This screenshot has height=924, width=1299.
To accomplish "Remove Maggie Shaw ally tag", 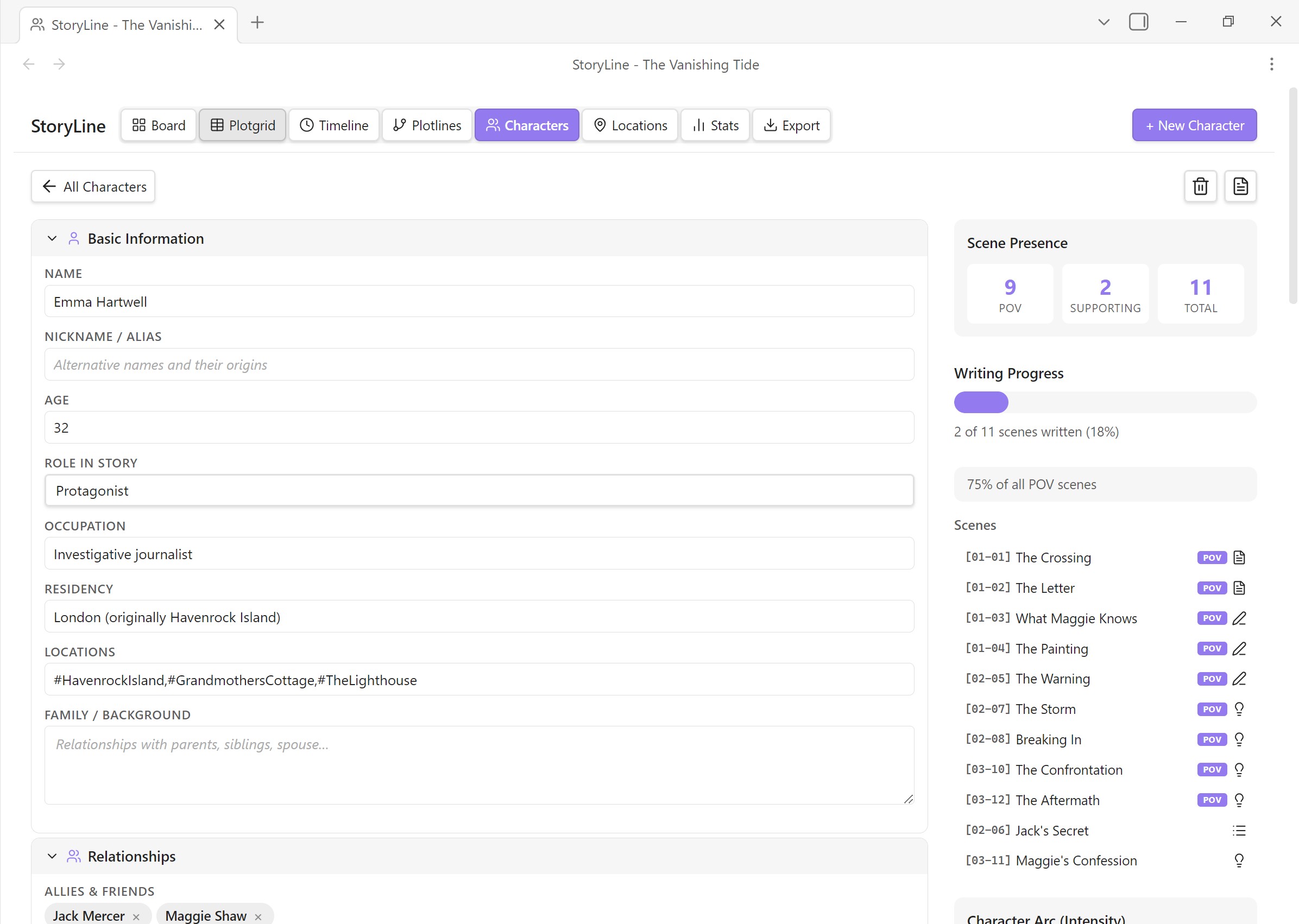I will (258, 916).
